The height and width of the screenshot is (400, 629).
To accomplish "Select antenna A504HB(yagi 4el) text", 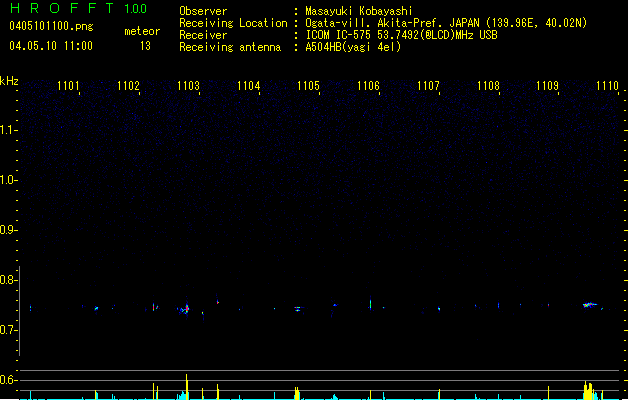I will (353, 47).
